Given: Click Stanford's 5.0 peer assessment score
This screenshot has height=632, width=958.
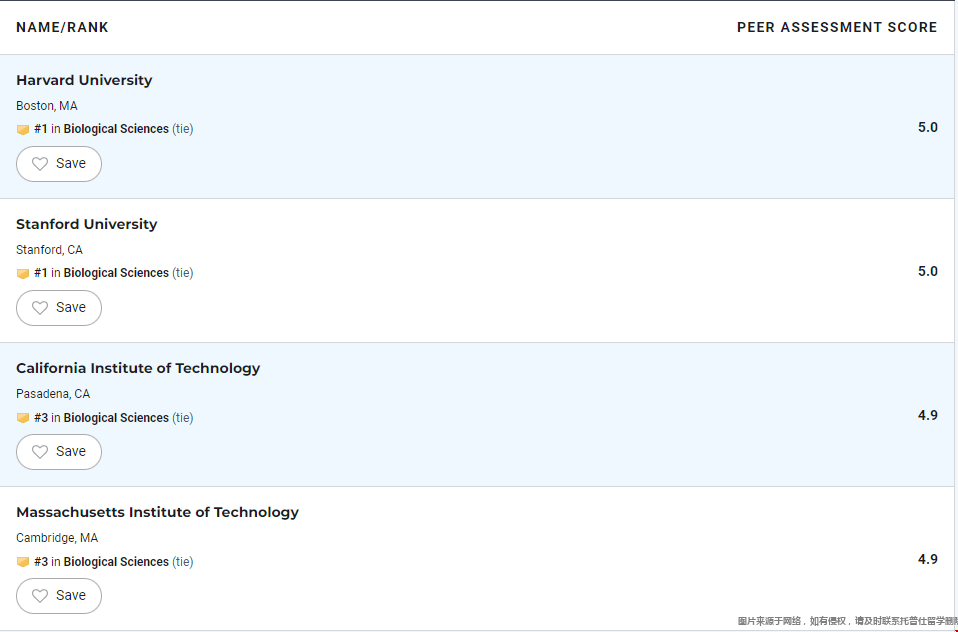Looking at the screenshot, I should [927, 271].
